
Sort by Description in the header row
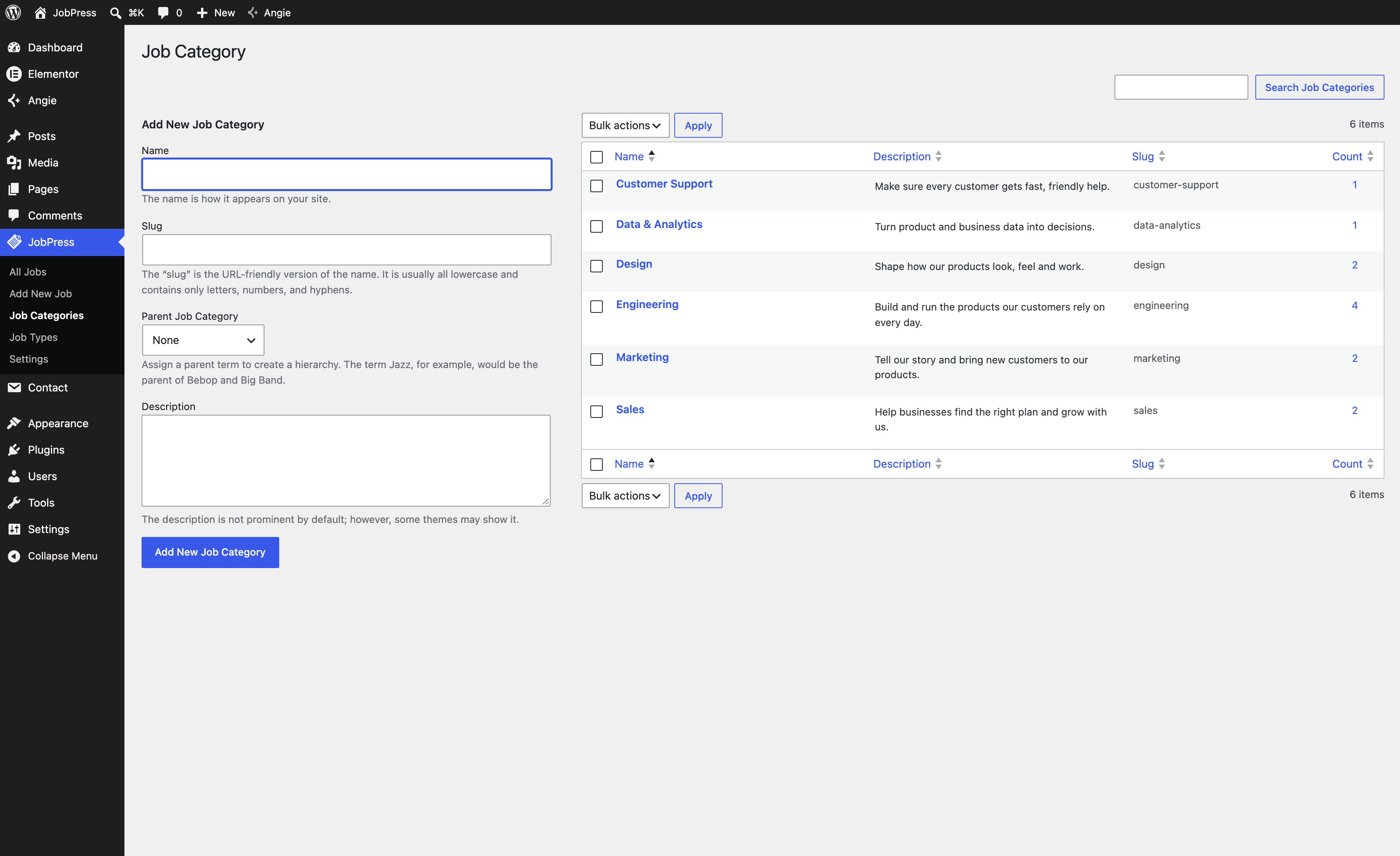click(907, 156)
